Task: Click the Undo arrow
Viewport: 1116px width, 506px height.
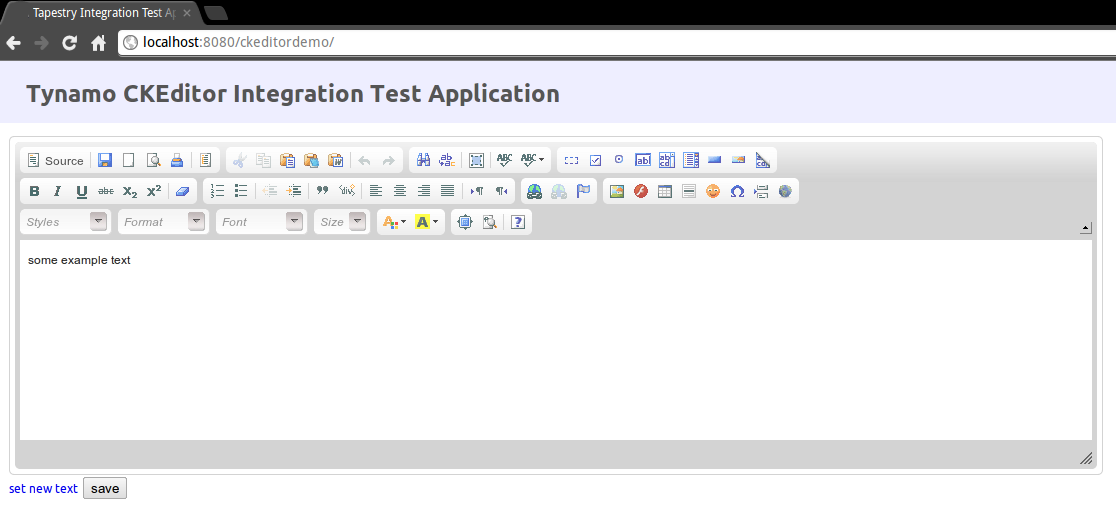Action: (364, 161)
